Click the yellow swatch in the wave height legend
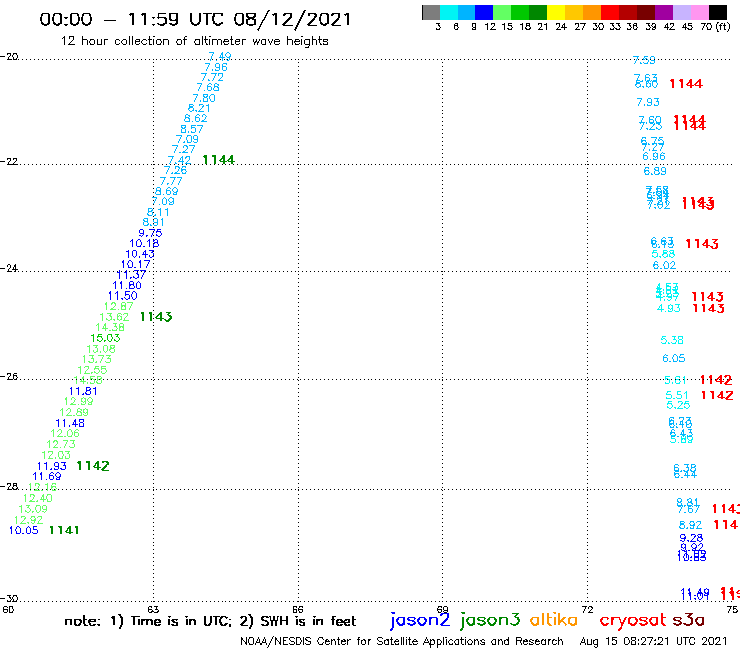This screenshot has width=740, height=650. (x=556, y=12)
